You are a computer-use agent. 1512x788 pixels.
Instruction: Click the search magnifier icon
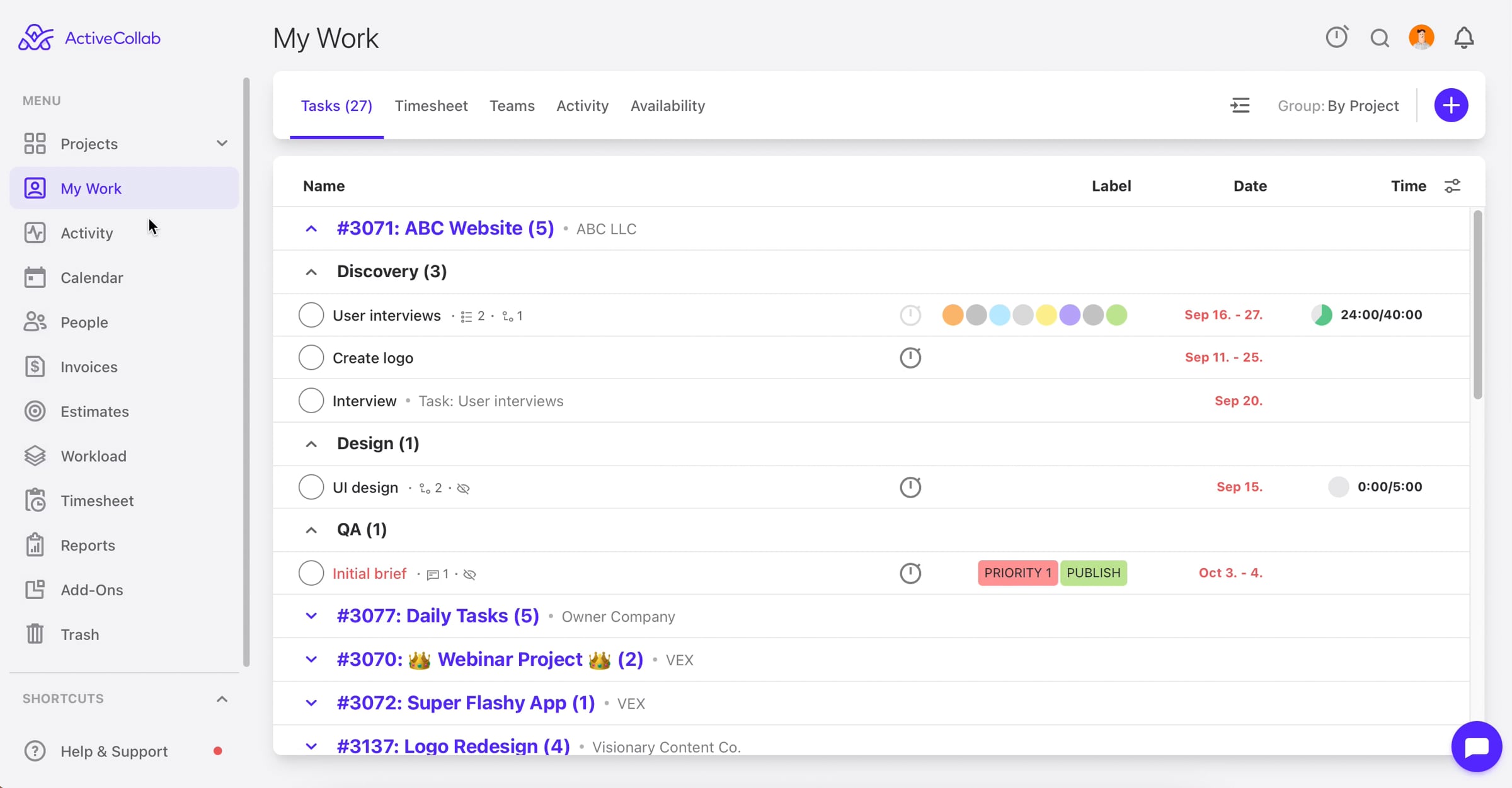coord(1380,38)
